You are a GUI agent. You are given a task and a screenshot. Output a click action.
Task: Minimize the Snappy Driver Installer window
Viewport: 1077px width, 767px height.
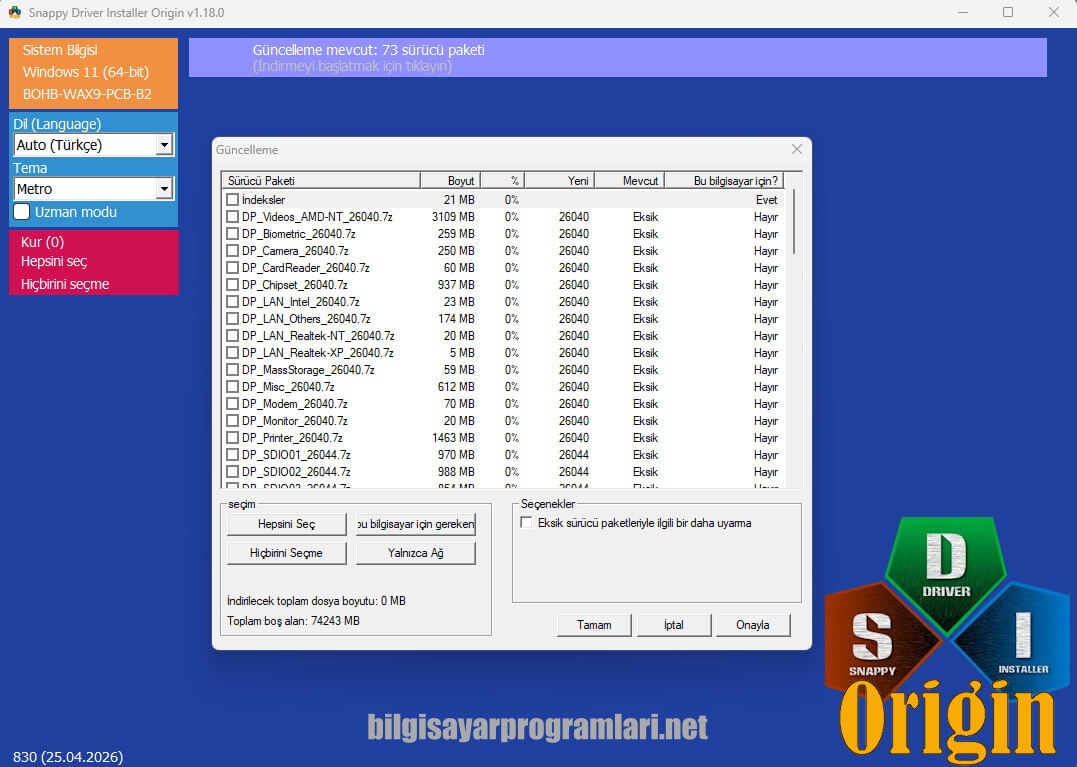[963, 12]
